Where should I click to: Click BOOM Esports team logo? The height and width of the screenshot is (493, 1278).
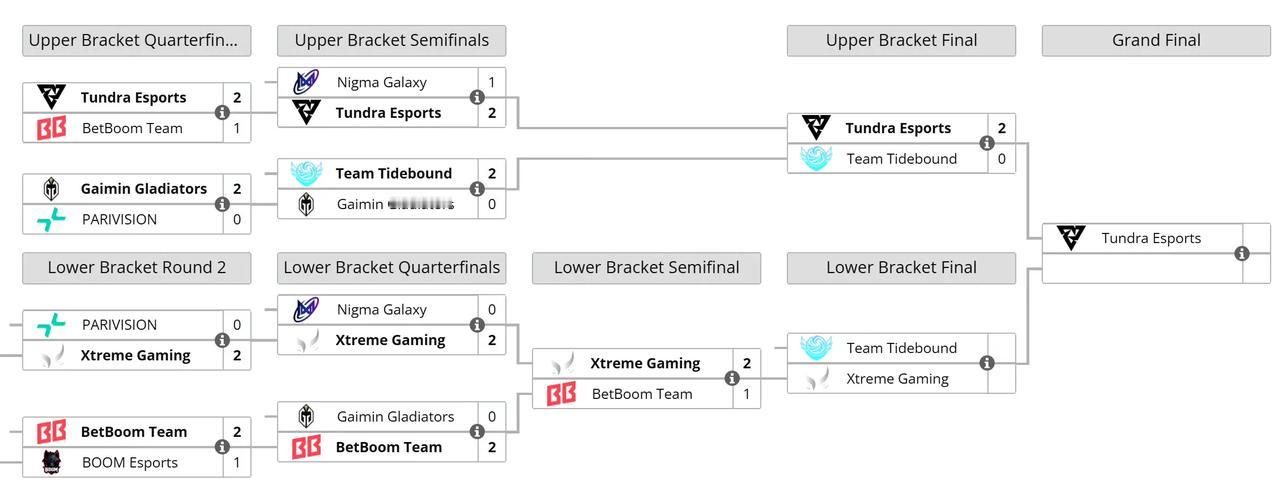tap(51, 462)
